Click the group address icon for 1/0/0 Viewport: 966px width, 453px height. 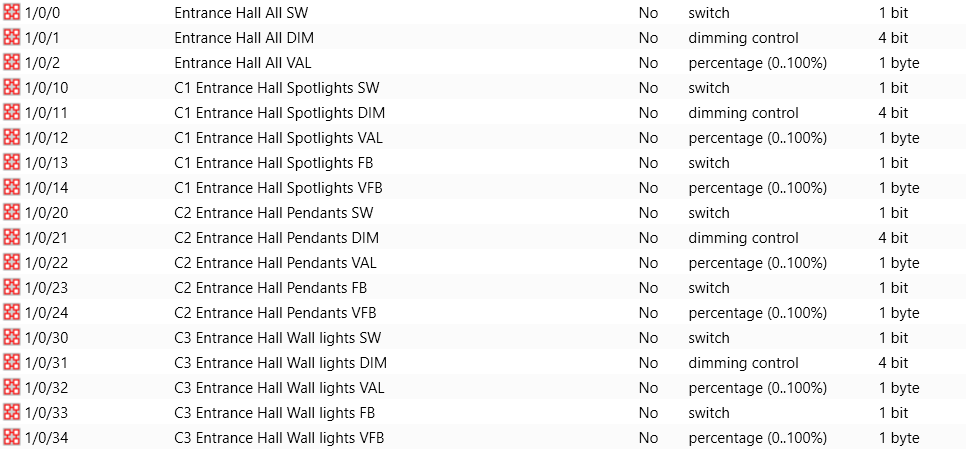11,12
